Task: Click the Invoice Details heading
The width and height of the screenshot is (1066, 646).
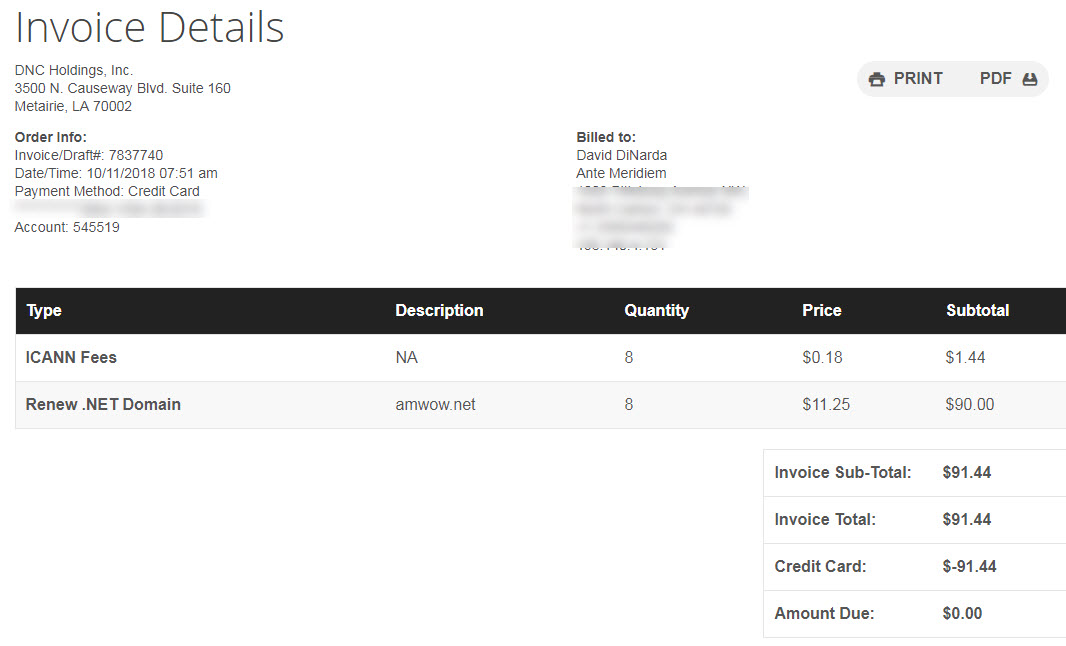Action: (150, 27)
